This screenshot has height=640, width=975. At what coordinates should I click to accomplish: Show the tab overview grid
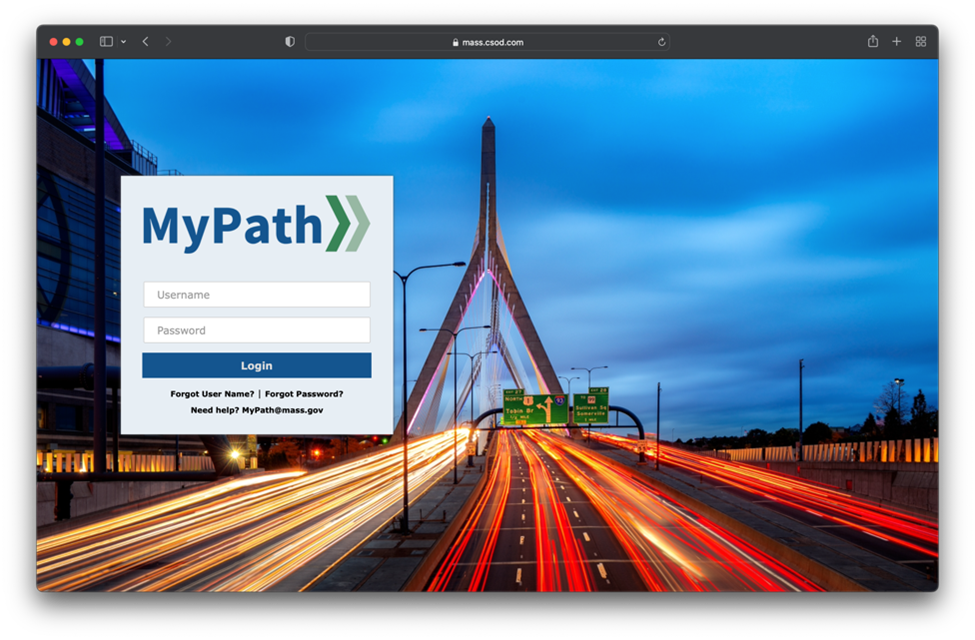point(920,42)
